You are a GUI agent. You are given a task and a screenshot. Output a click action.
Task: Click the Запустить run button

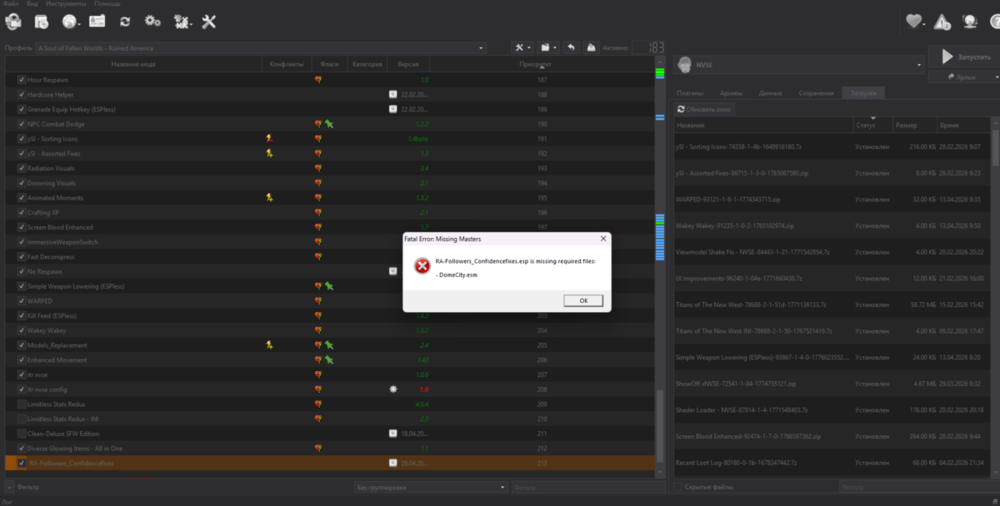pos(967,57)
